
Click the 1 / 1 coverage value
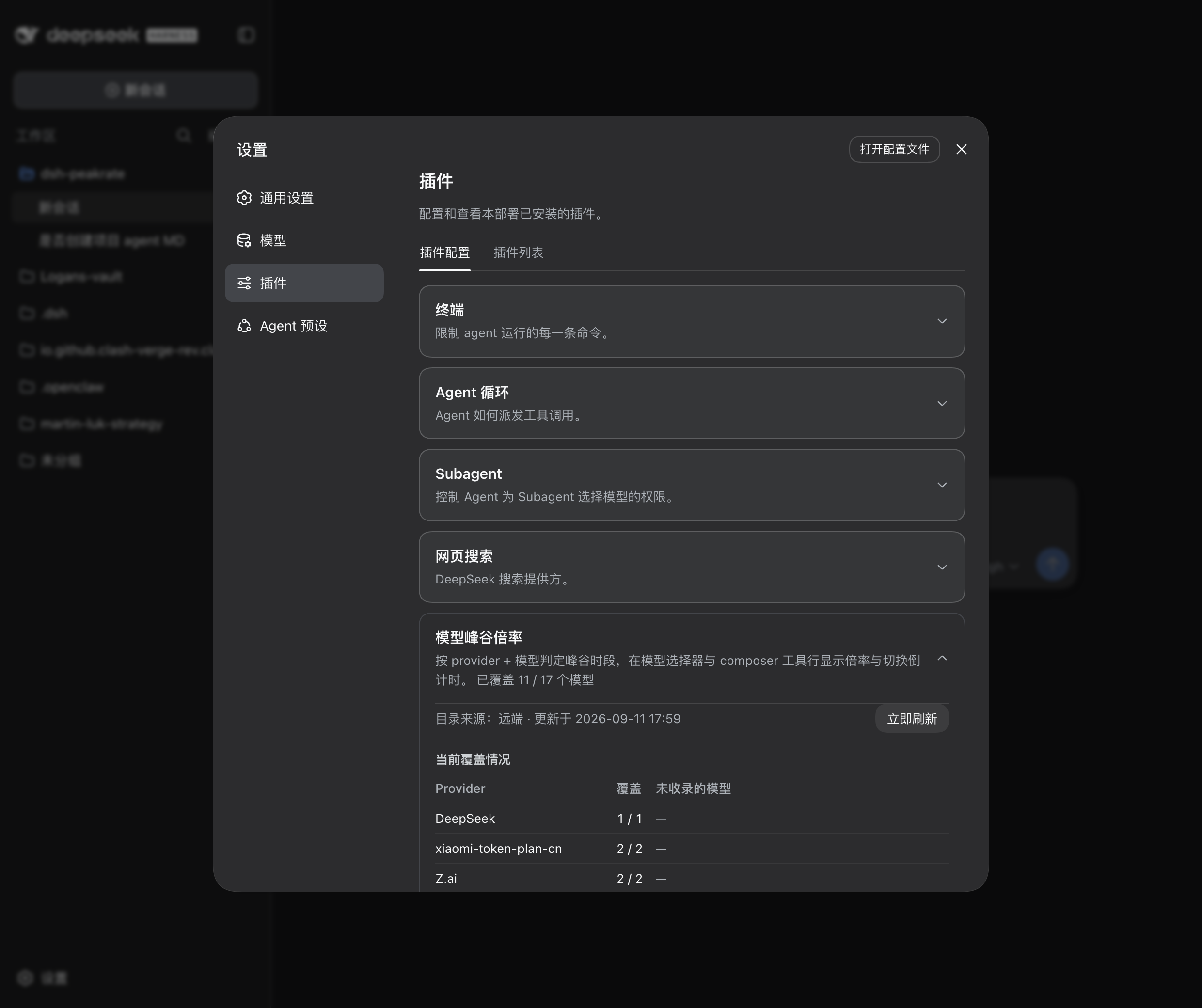click(x=629, y=819)
